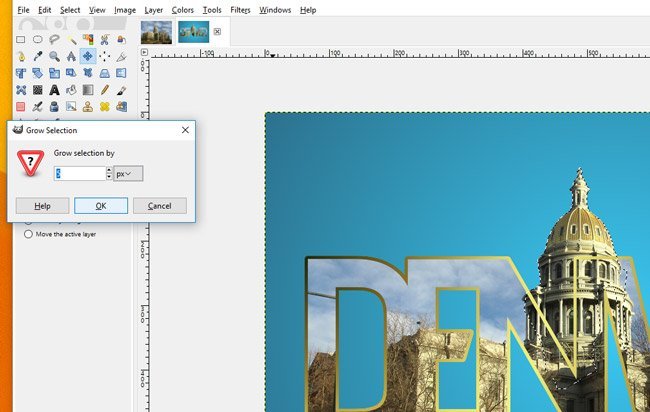Open the Filters menu
This screenshot has width=650, height=412.
[x=240, y=10]
